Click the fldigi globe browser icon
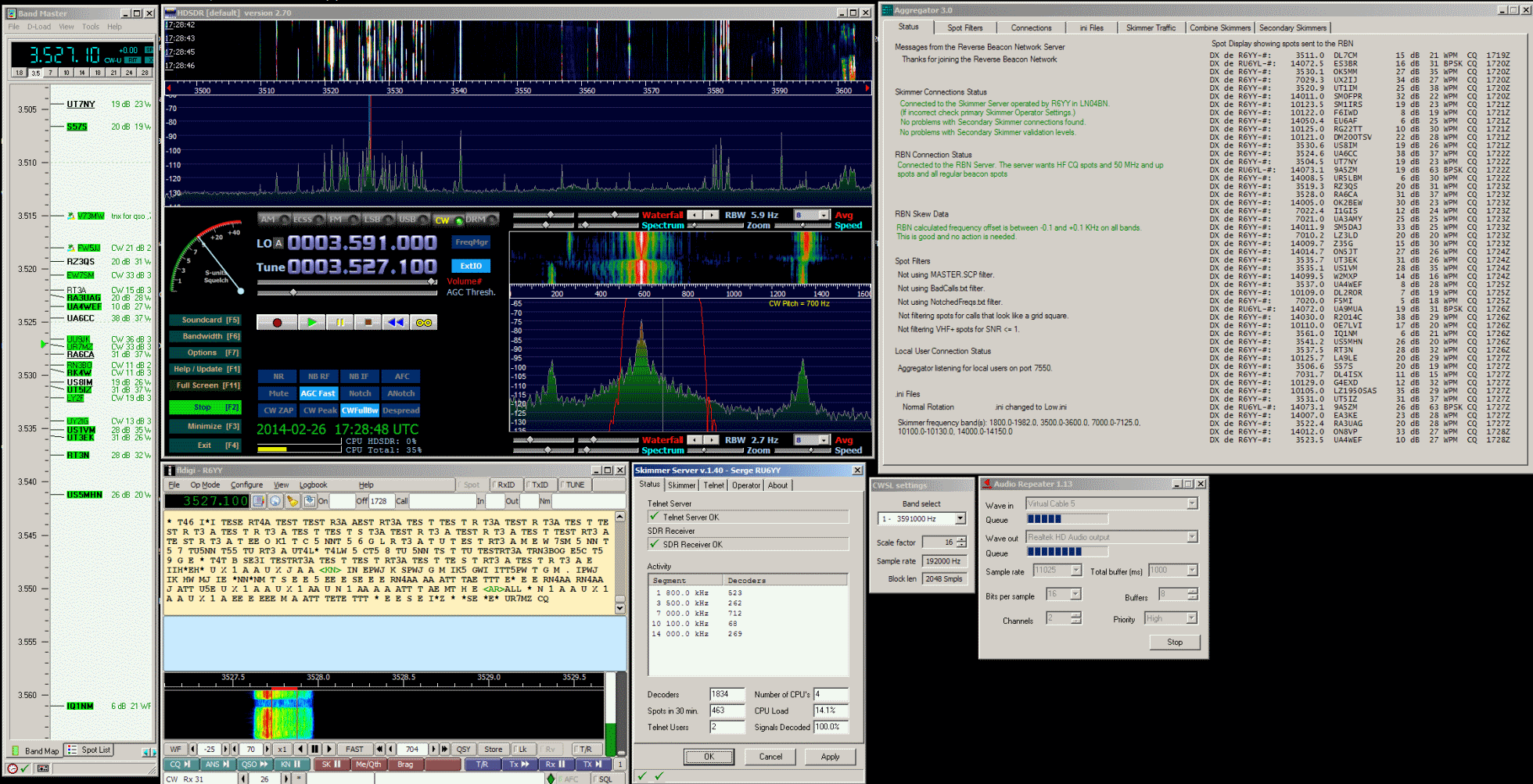 [275, 500]
